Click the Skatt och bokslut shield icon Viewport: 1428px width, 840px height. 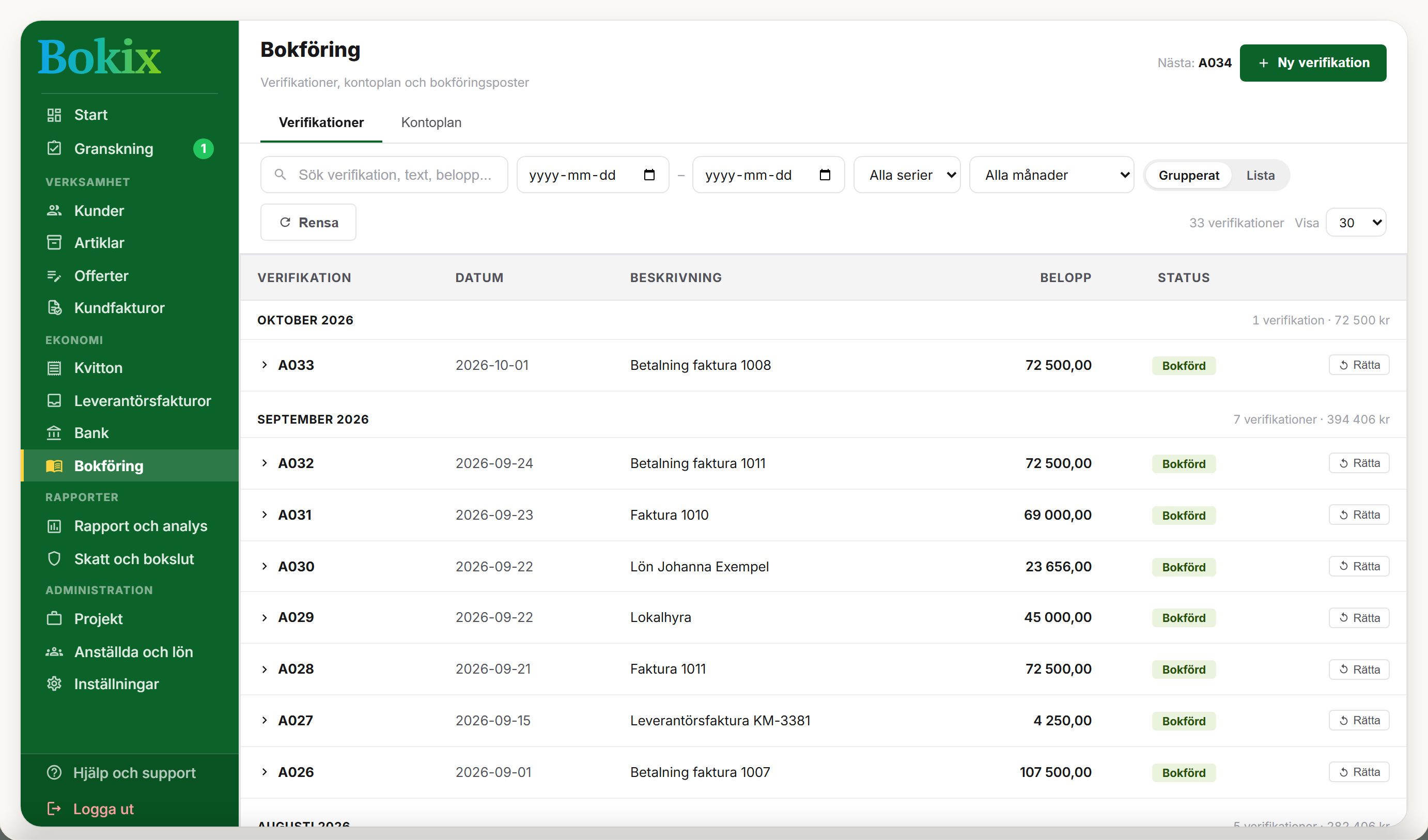click(x=54, y=559)
